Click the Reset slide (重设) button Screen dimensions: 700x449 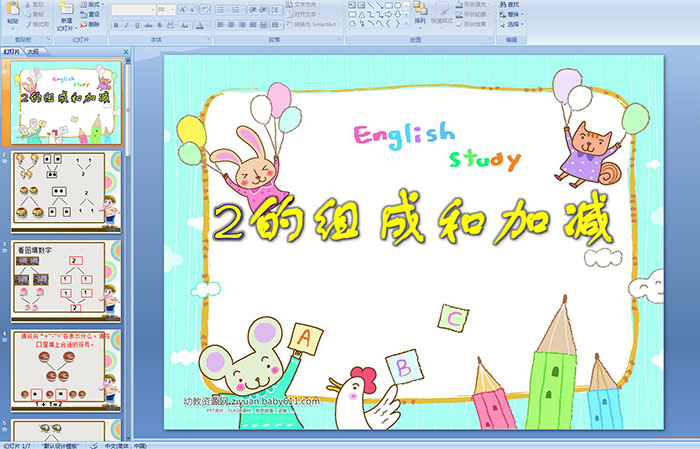91,14
